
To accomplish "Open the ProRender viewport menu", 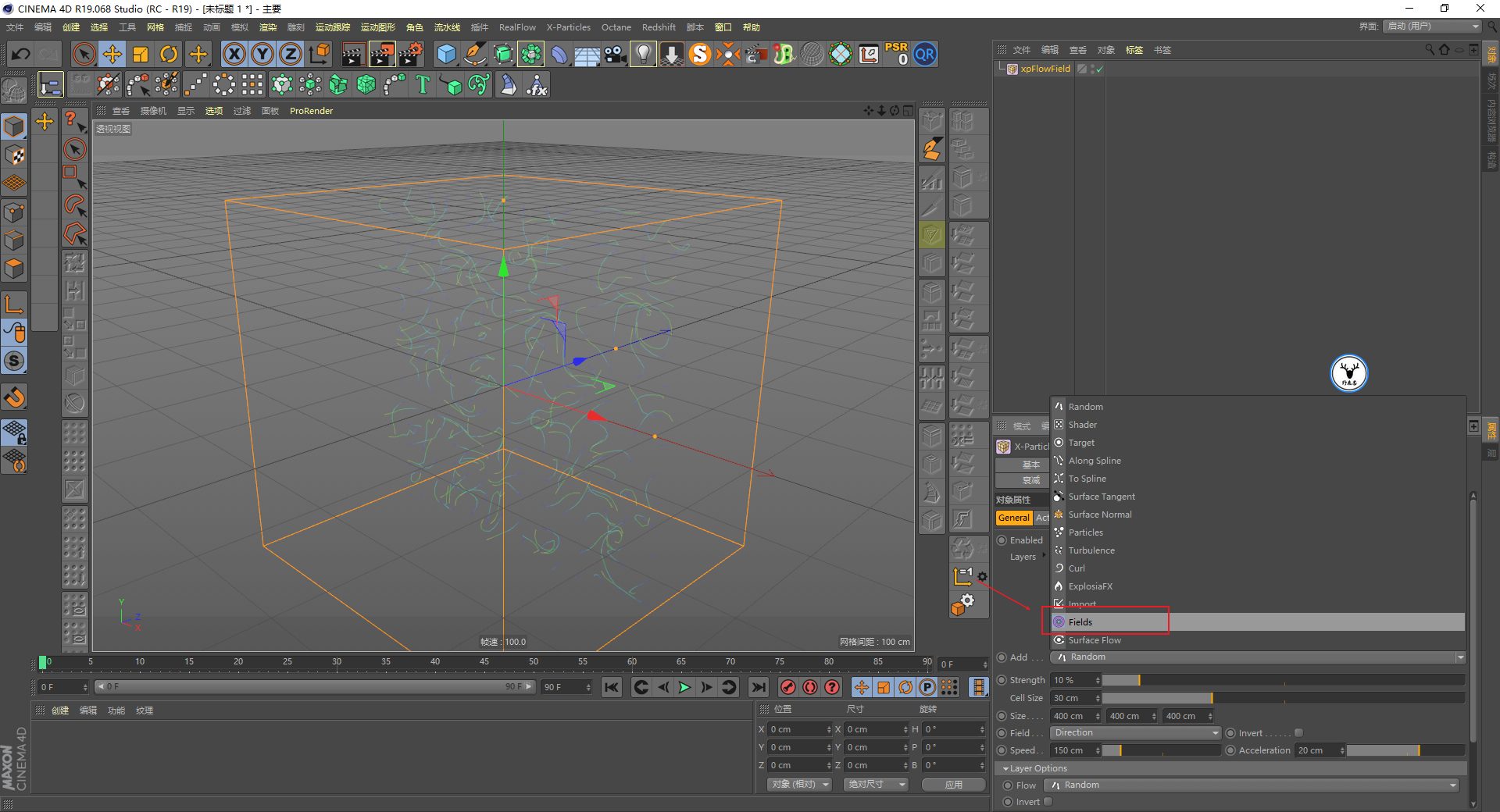I will pos(311,111).
